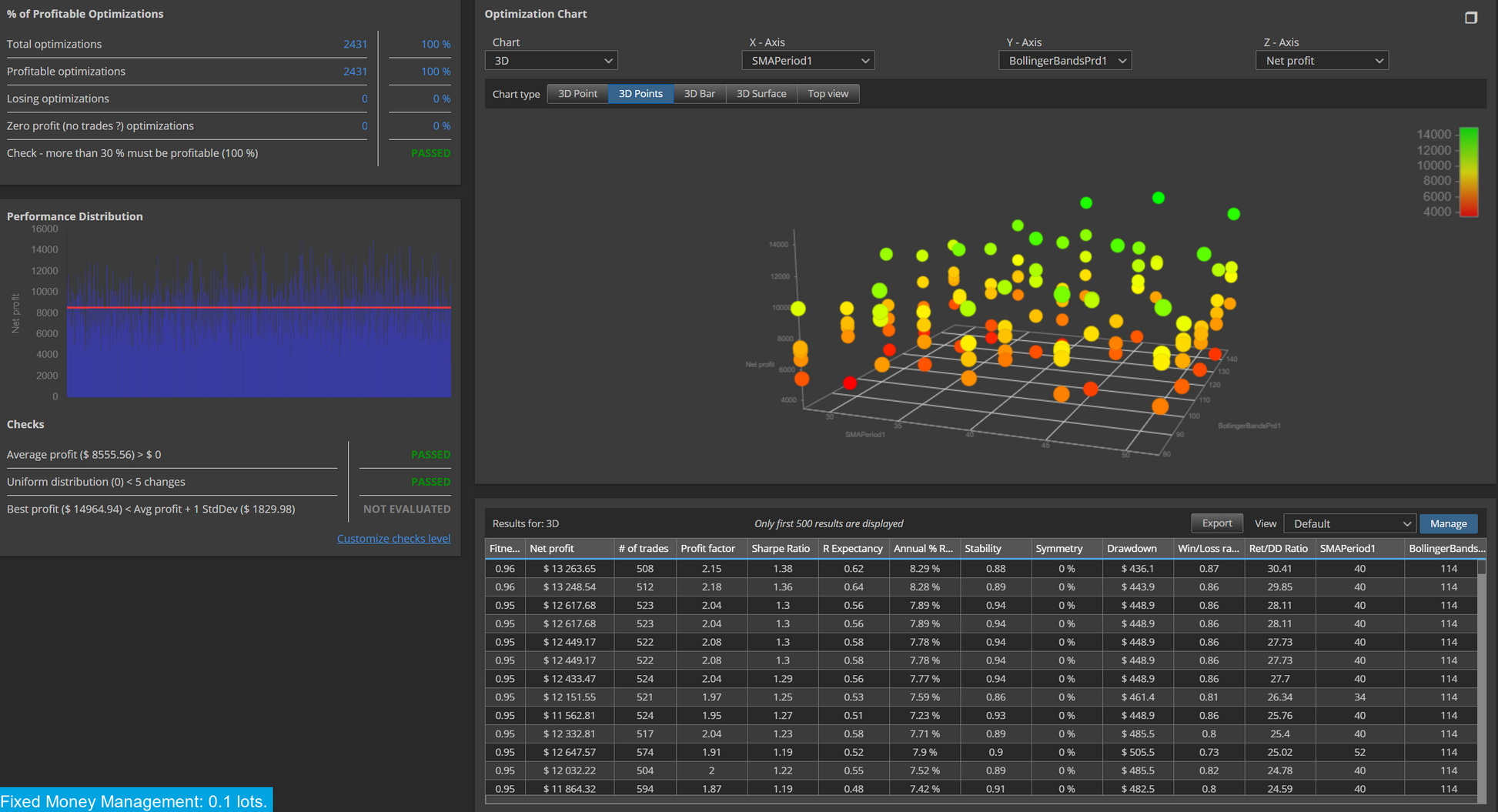This screenshot has width=1498, height=812.
Task: Maximize the Optimization Chart panel icon
Action: [1470, 17]
